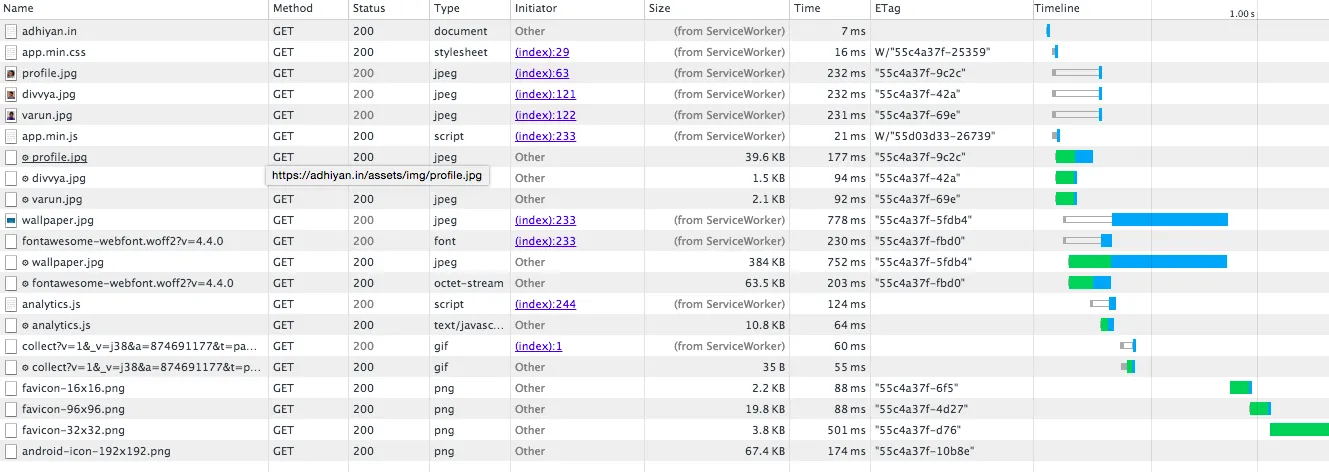The image size is (1329, 472).
Task: Open the (index):1 initiator link
Action: point(538,346)
